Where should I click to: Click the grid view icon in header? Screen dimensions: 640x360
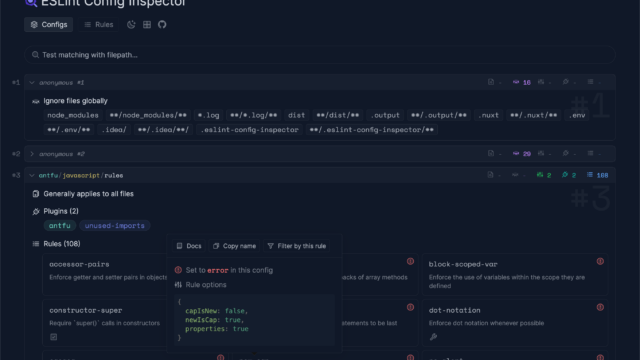pos(147,24)
